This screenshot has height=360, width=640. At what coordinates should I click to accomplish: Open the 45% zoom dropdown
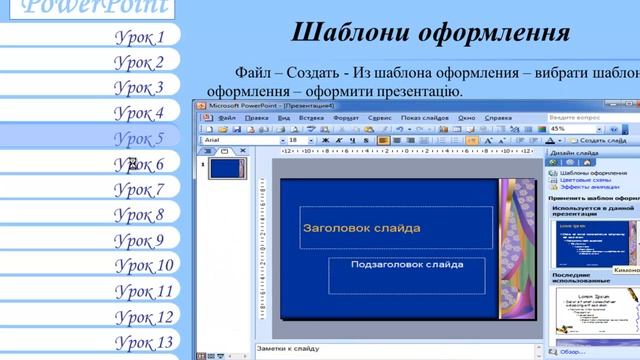599,129
